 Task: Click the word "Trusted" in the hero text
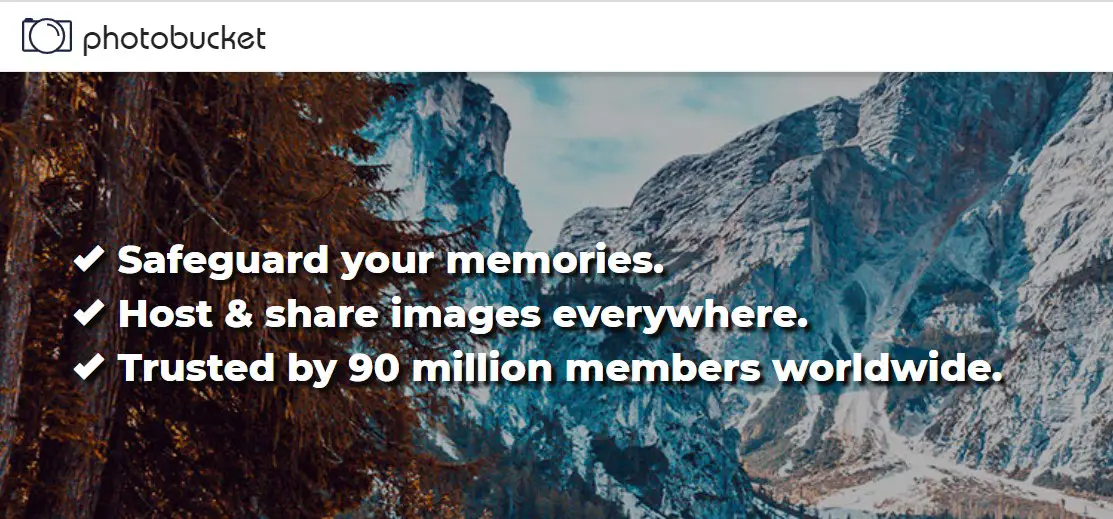tap(196, 368)
